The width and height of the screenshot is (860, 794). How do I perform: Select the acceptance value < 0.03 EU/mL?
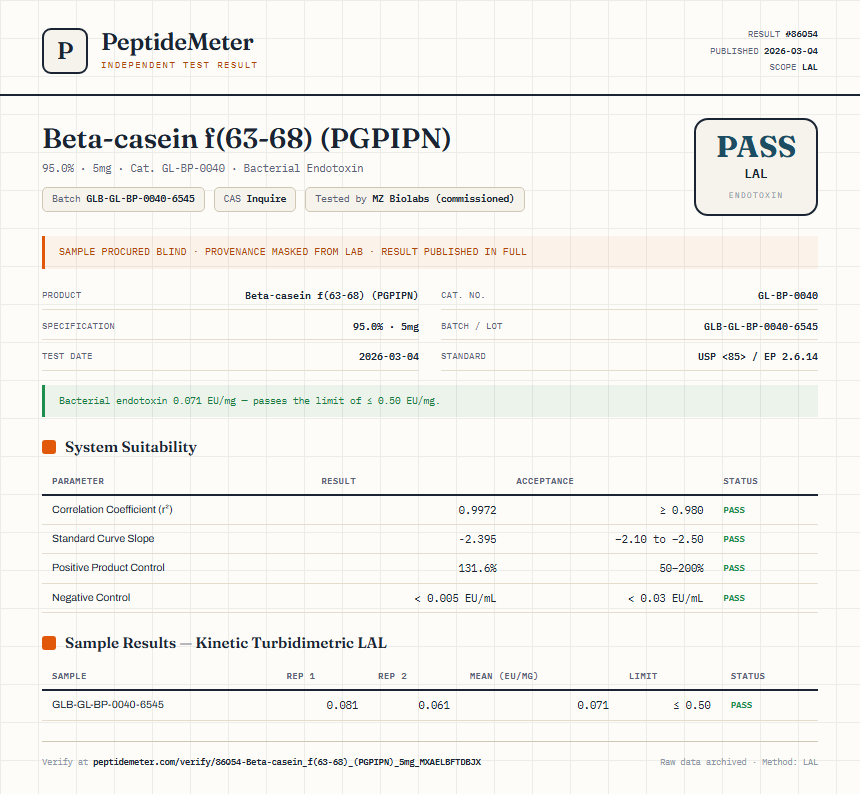[x=665, y=599]
